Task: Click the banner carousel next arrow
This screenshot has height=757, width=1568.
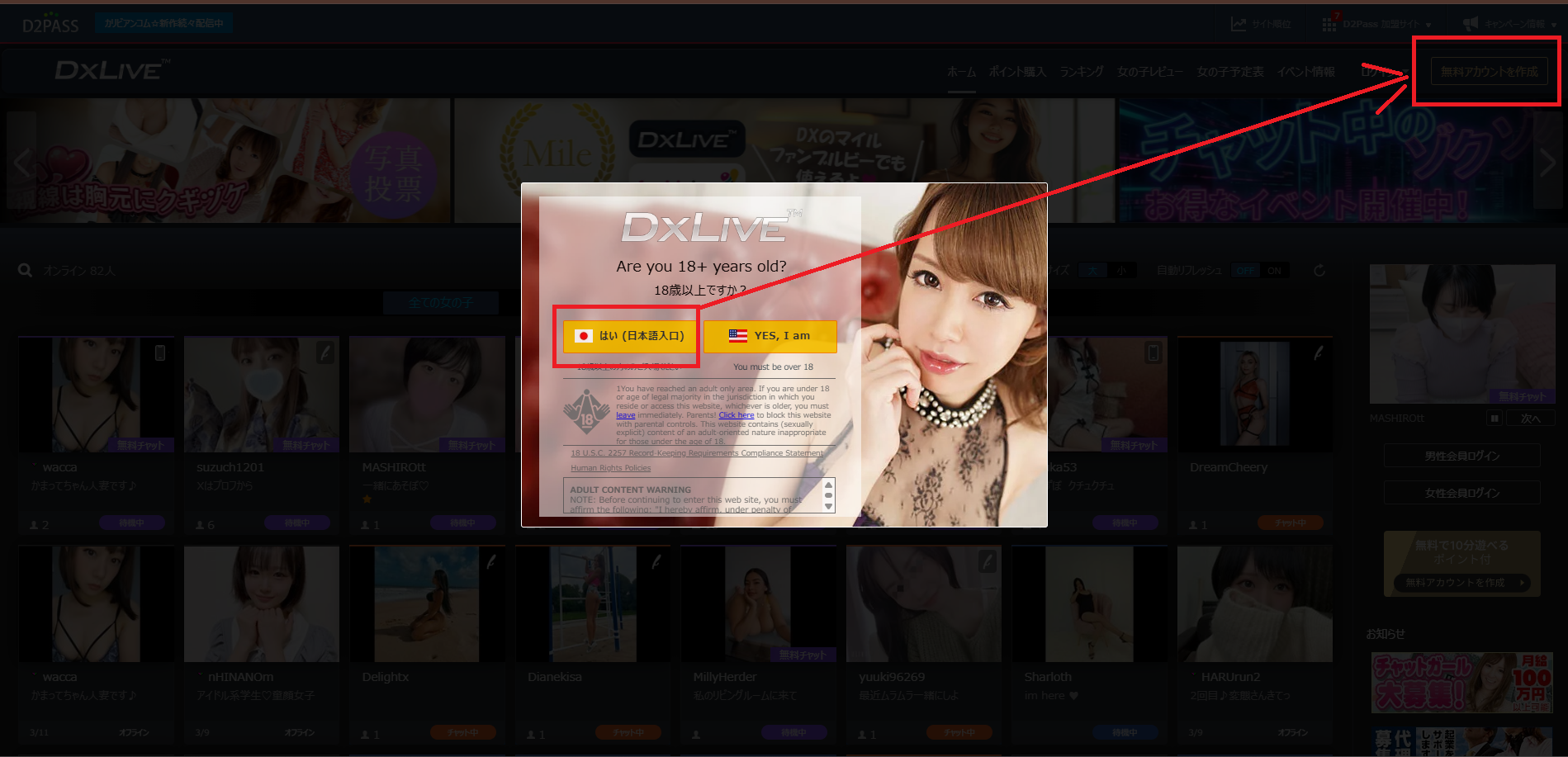Action: click(x=1547, y=162)
